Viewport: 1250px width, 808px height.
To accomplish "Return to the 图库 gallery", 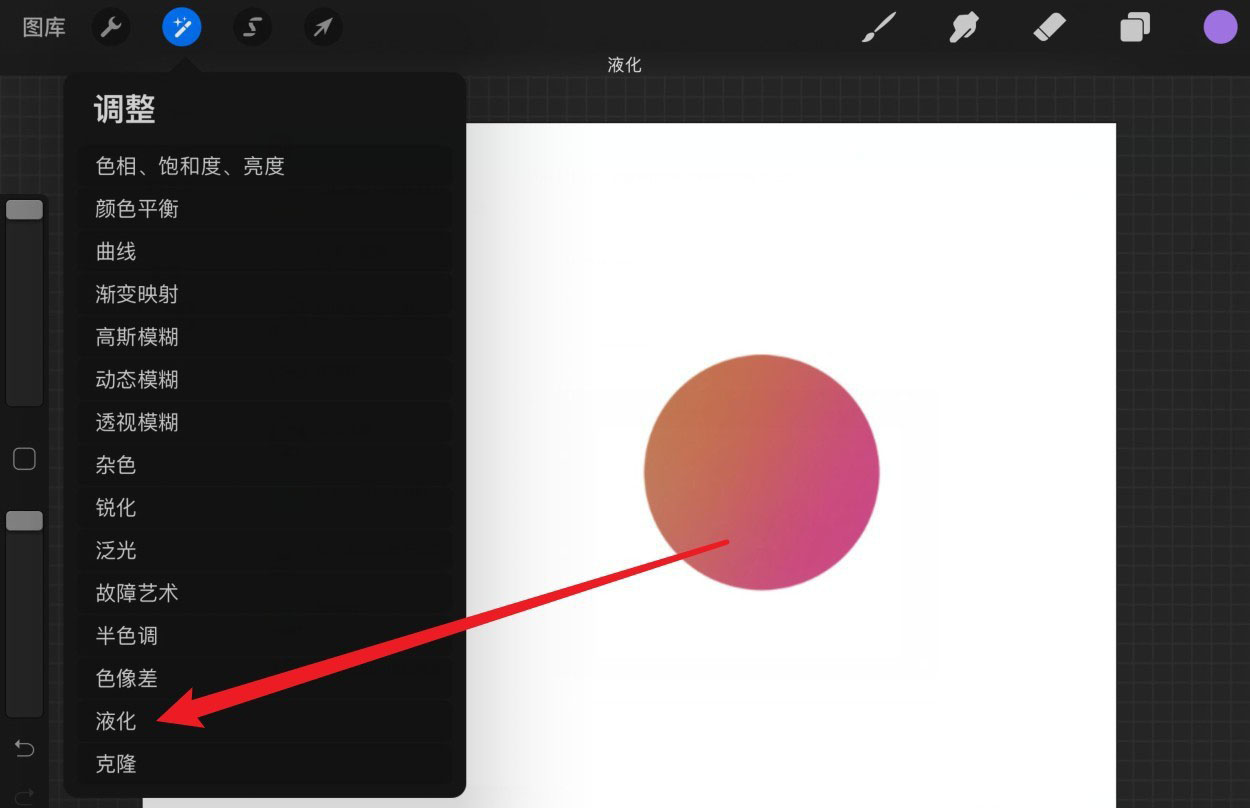I will point(43,27).
